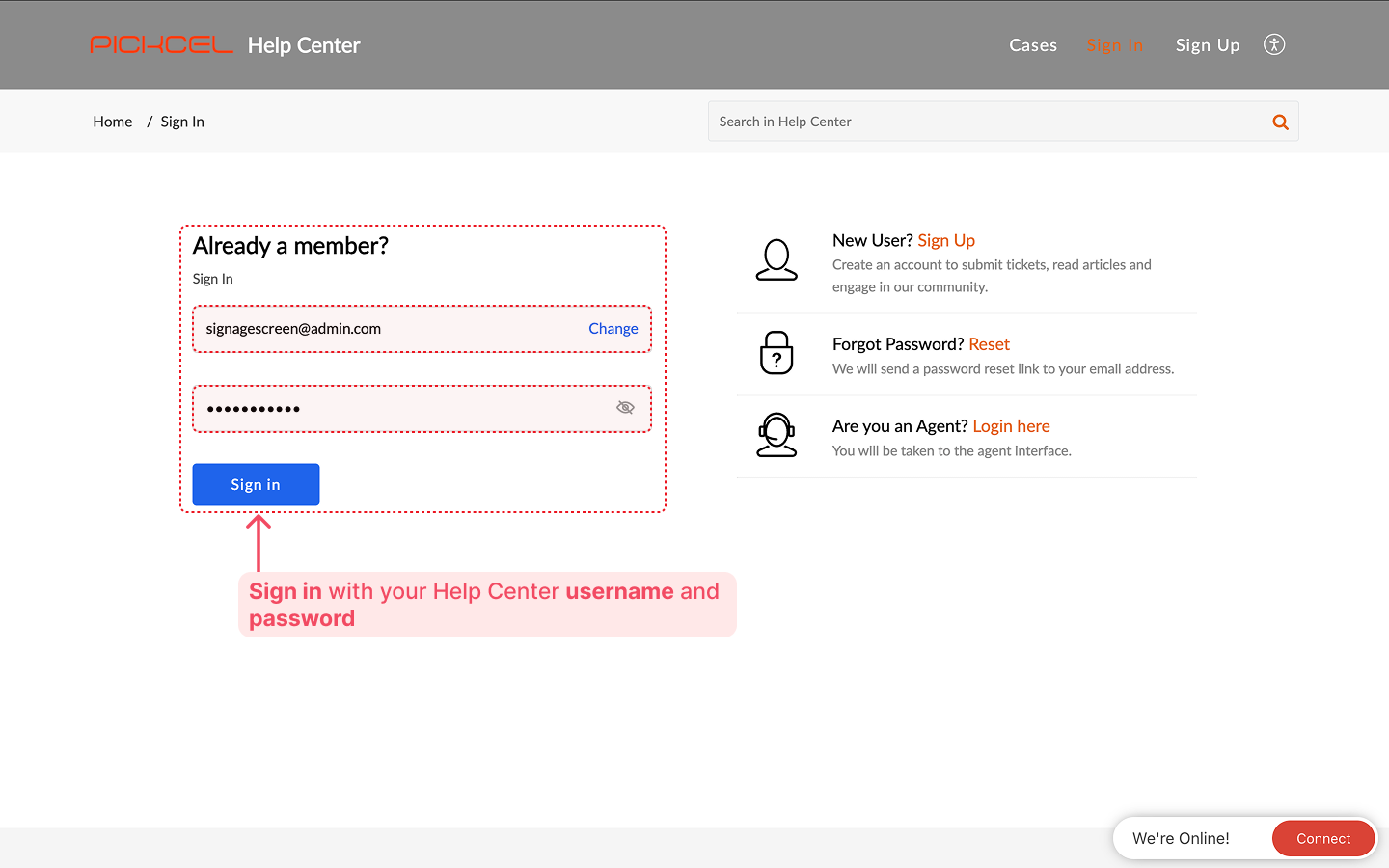Open Cases in the top navigation

click(1033, 45)
